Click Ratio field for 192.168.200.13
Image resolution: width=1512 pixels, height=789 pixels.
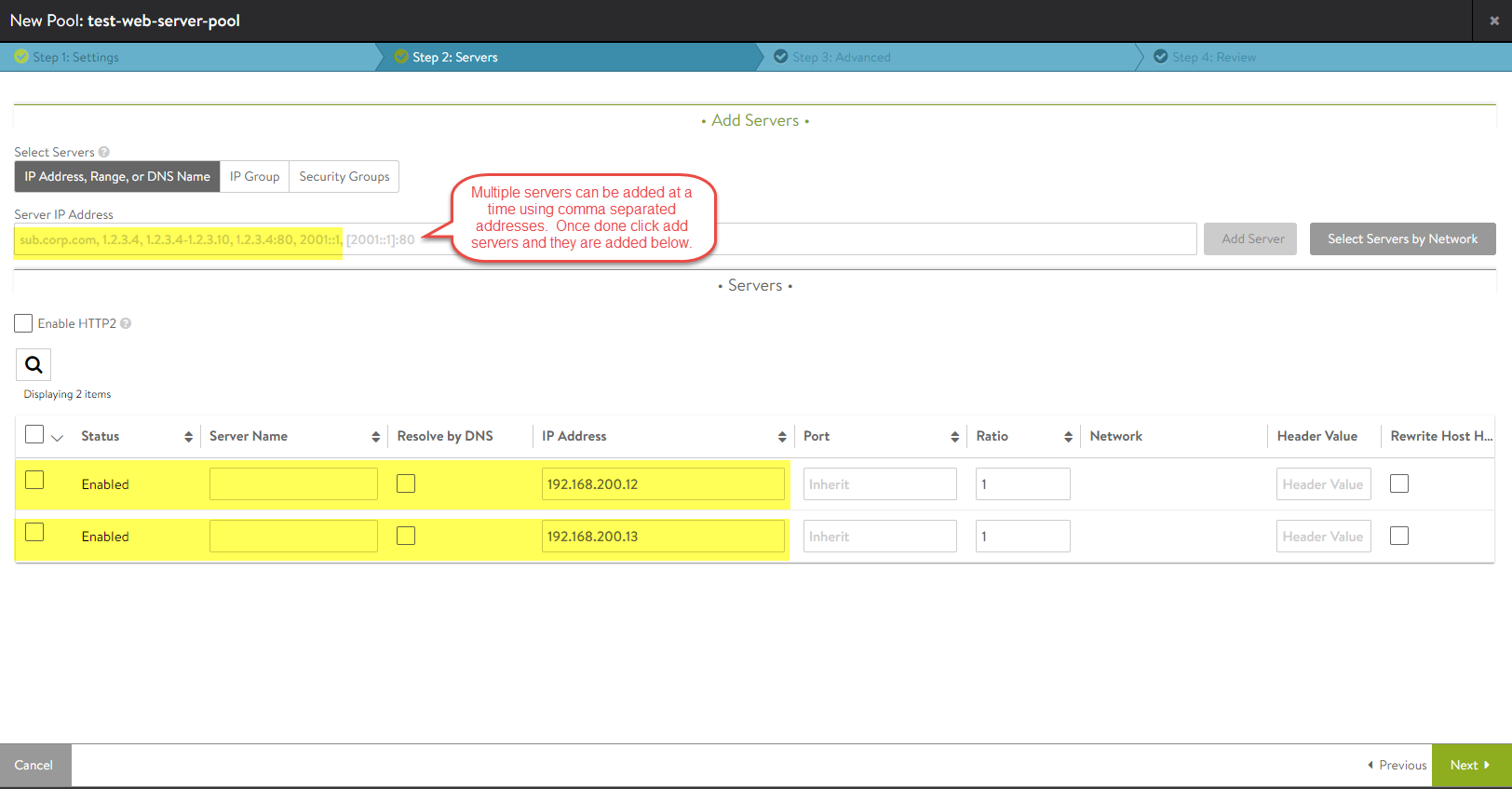(x=1023, y=536)
